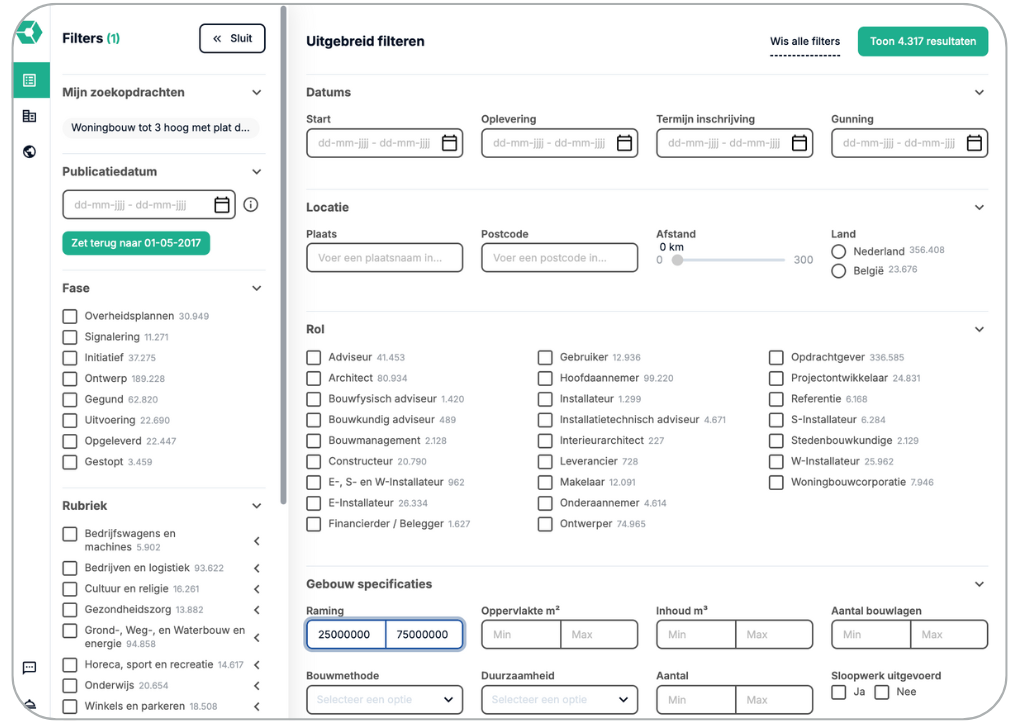Check the Architect role checkbox
The height and width of the screenshot is (728, 1021).
(x=314, y=378)
